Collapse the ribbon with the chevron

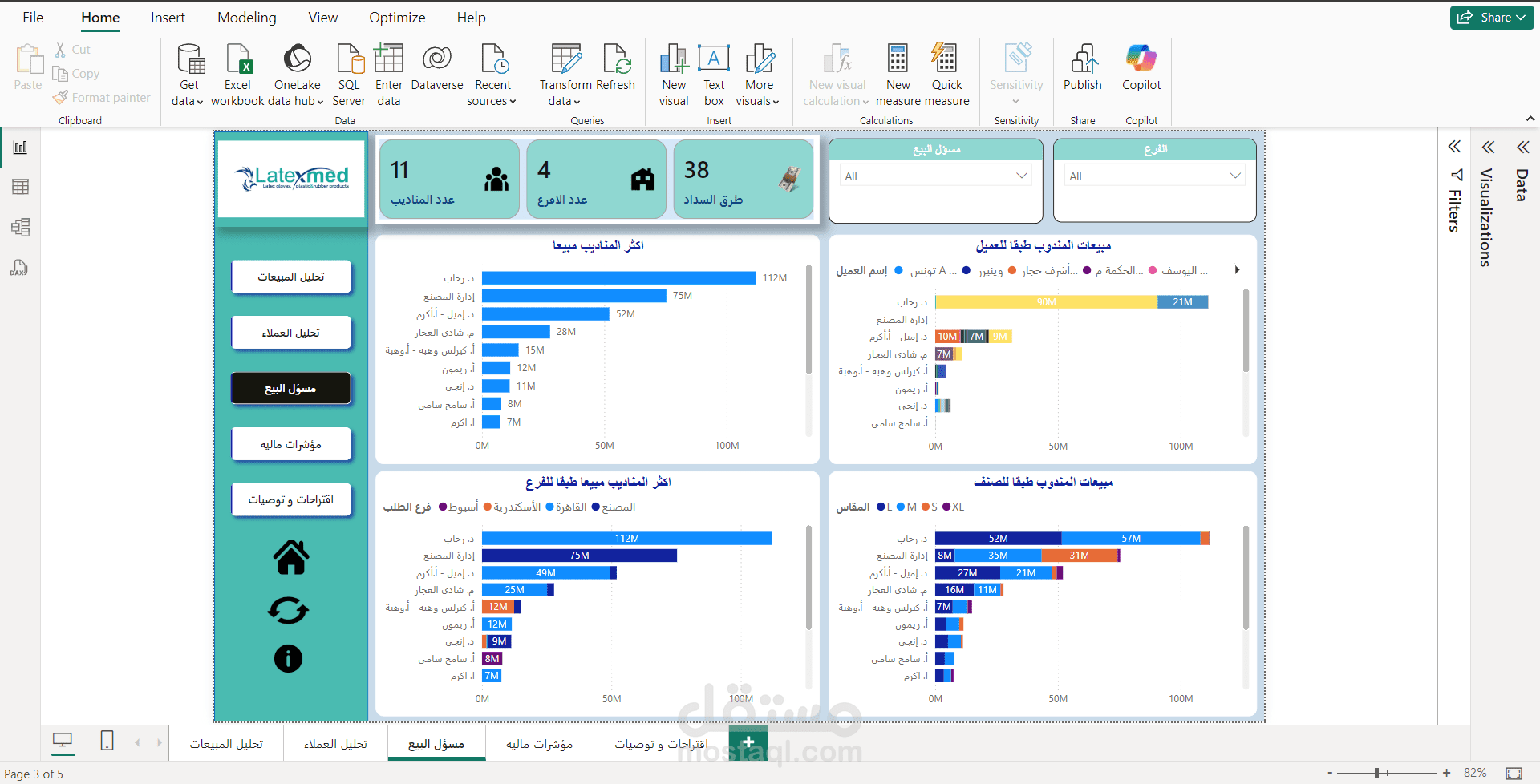coord(1530,119)
